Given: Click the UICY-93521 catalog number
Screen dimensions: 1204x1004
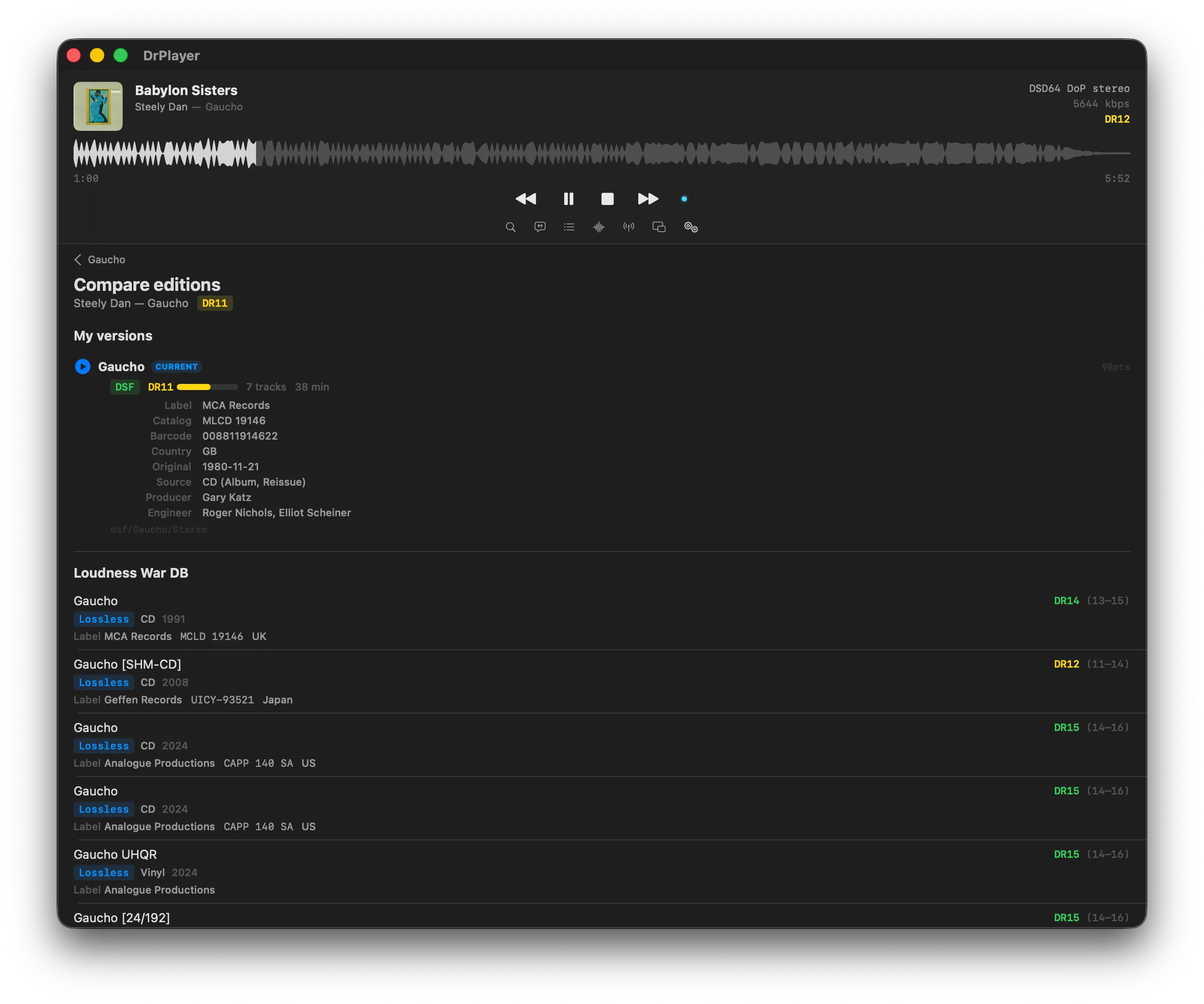Looking at the screenshot, I should [222, 700].
